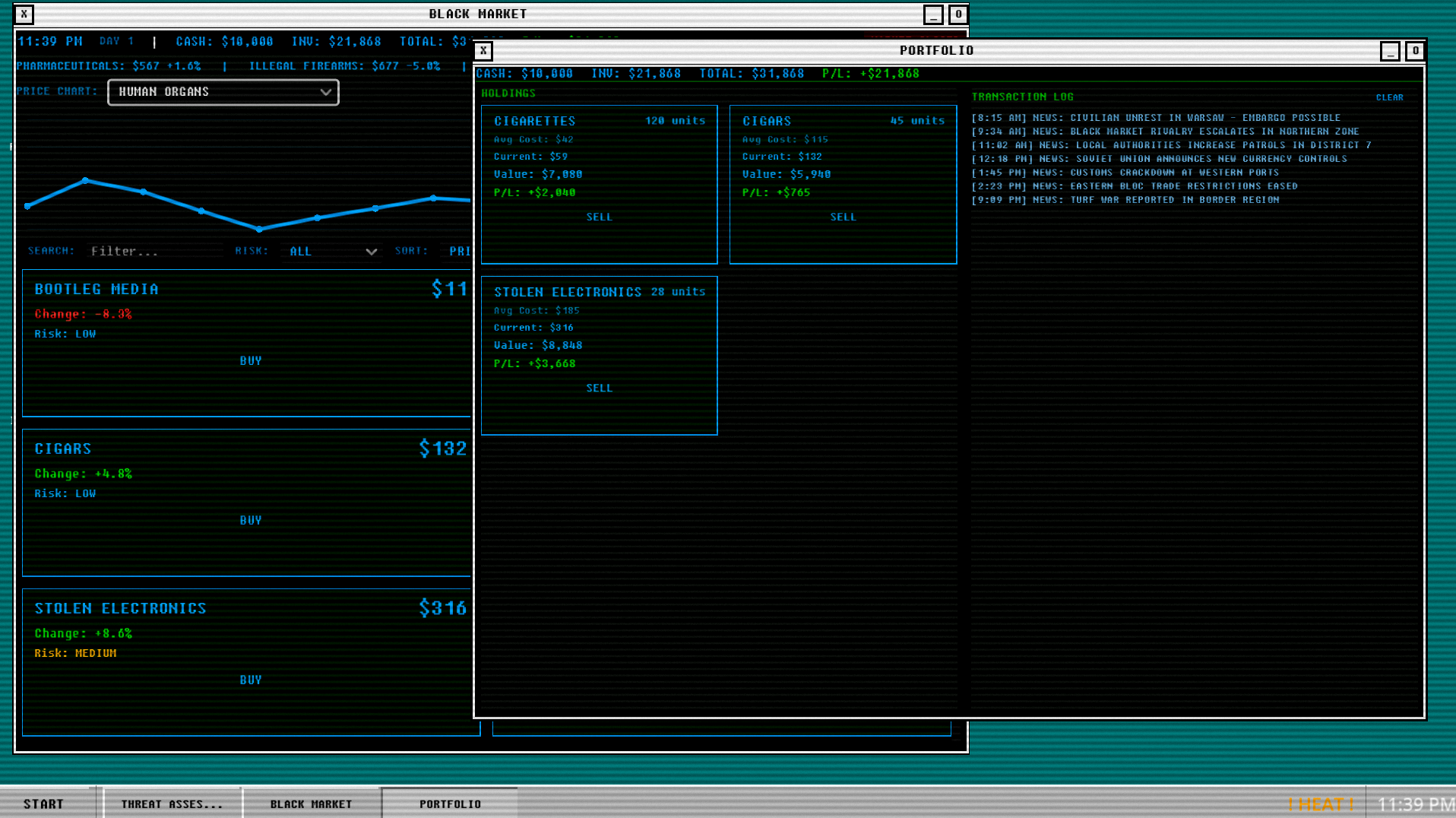Select the Soviet Union currency controls entry
Viewport: 1456px width, 818px height.
(x=1159, y=159)
